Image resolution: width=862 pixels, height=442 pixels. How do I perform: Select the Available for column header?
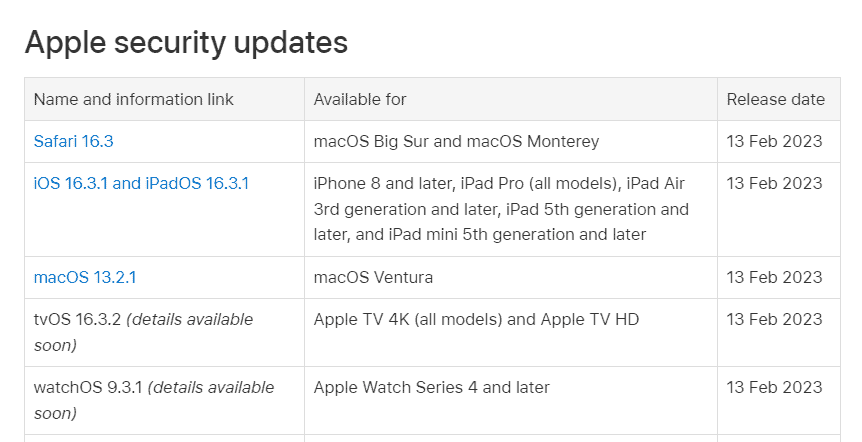click(360, 100)
